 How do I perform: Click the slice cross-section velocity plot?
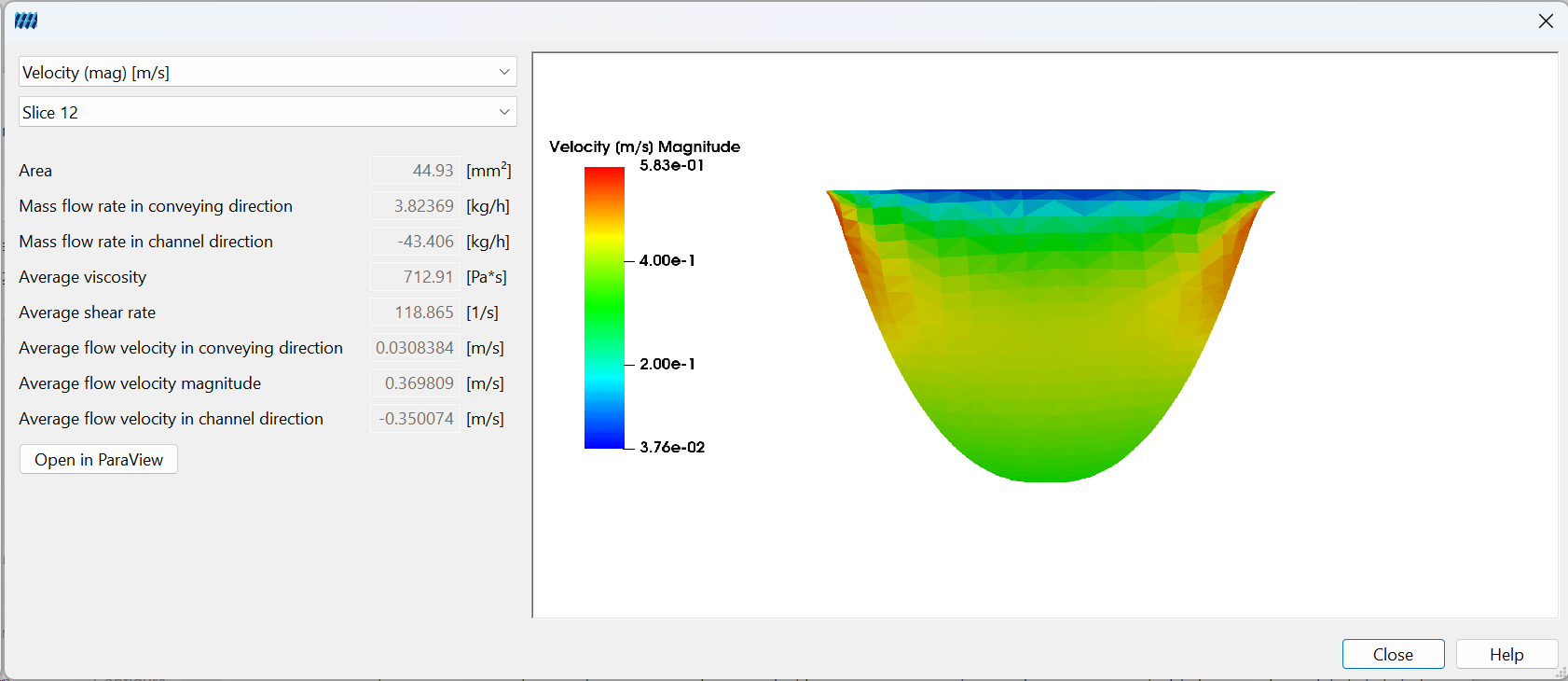point(1050,336)
